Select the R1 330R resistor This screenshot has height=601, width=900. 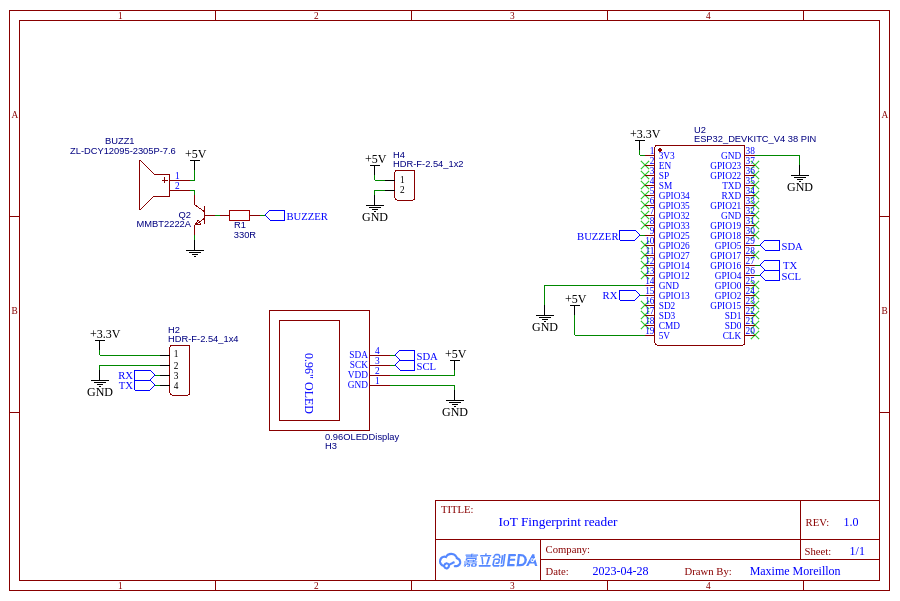click(x=239, y=215)
